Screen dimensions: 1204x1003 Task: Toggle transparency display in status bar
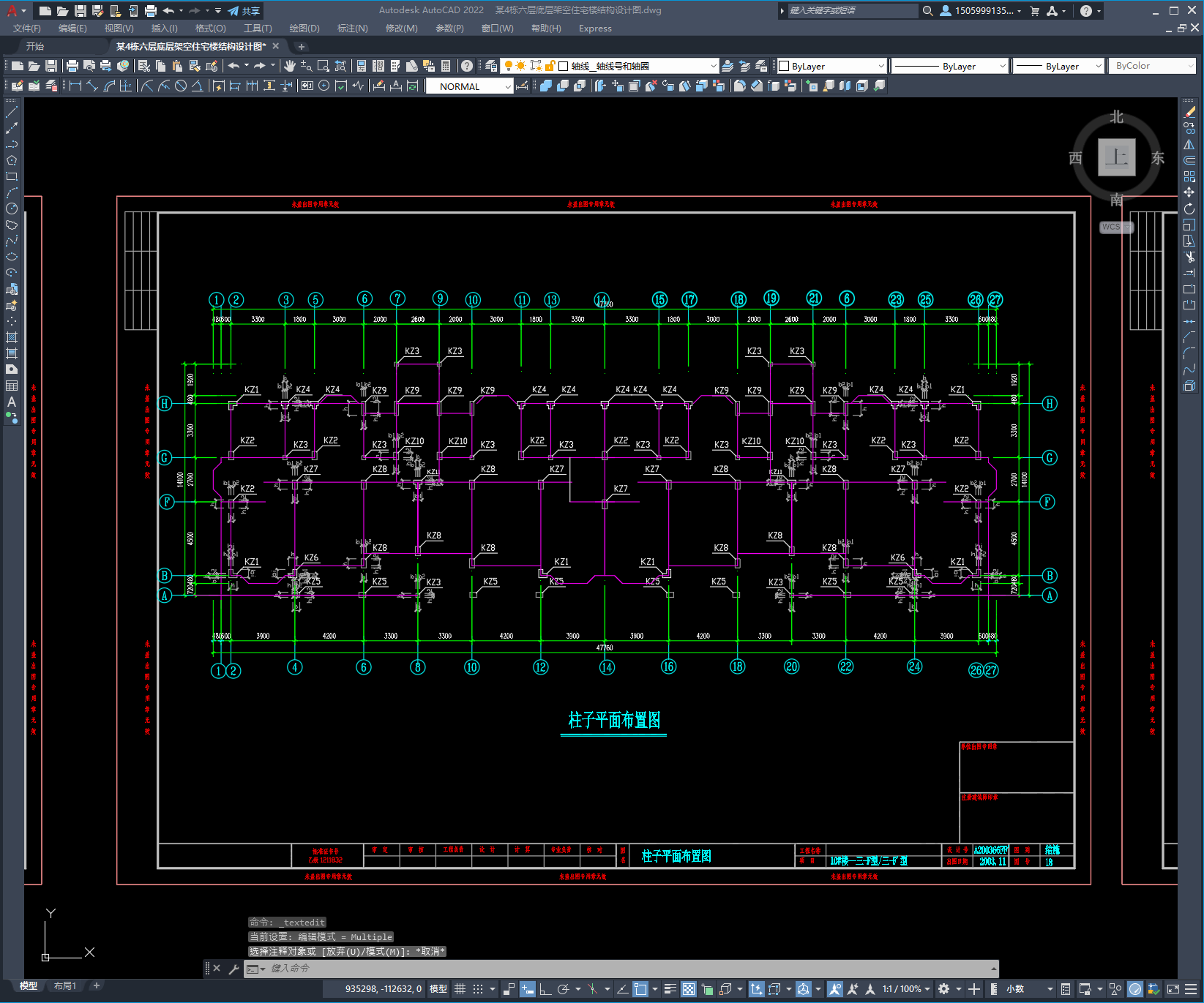pos(689,989)
